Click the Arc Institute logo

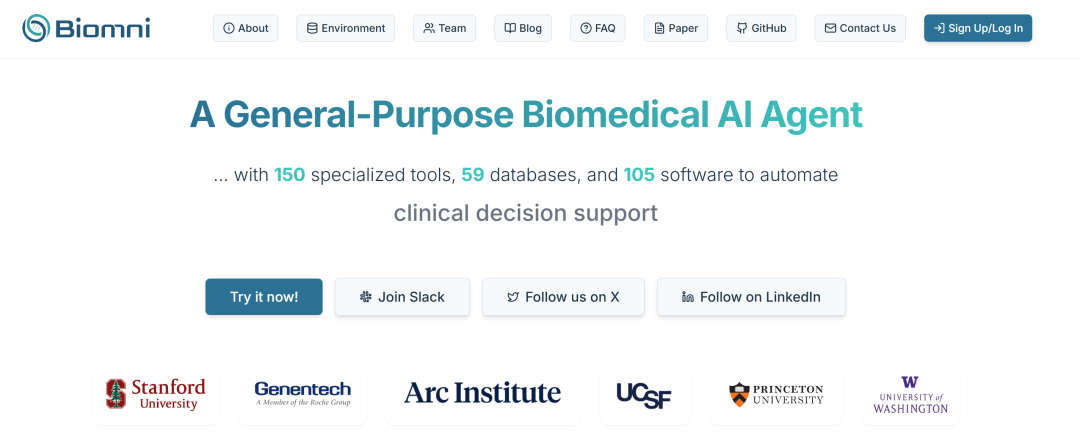pos(482,393)
